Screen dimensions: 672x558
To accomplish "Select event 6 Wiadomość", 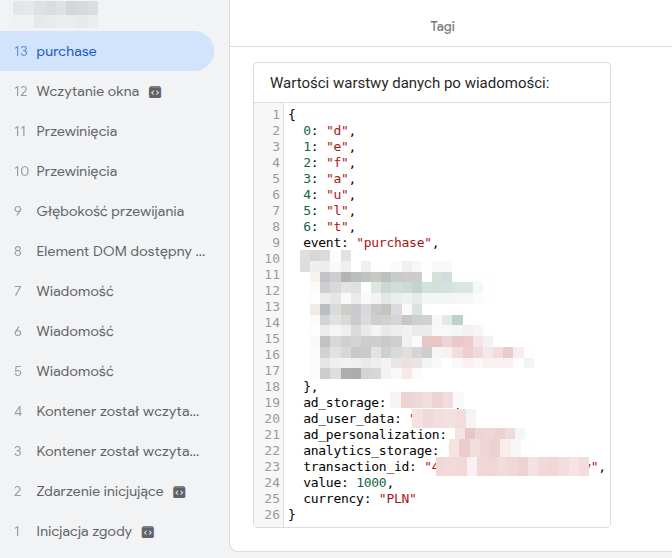I will (75, 331).
